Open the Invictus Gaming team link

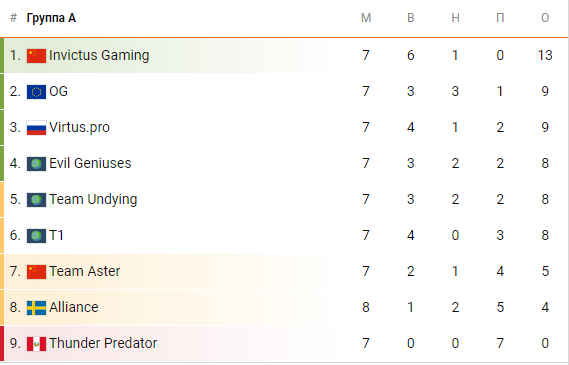pyautogui.click(x=99, y=56)
